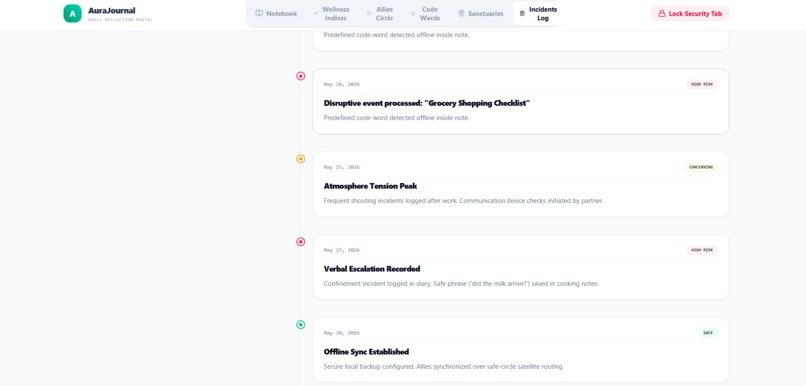The height and width of the screenshot is (386, 806).
Task: Select the Code Words tab
Action: (x=425, y=13)
